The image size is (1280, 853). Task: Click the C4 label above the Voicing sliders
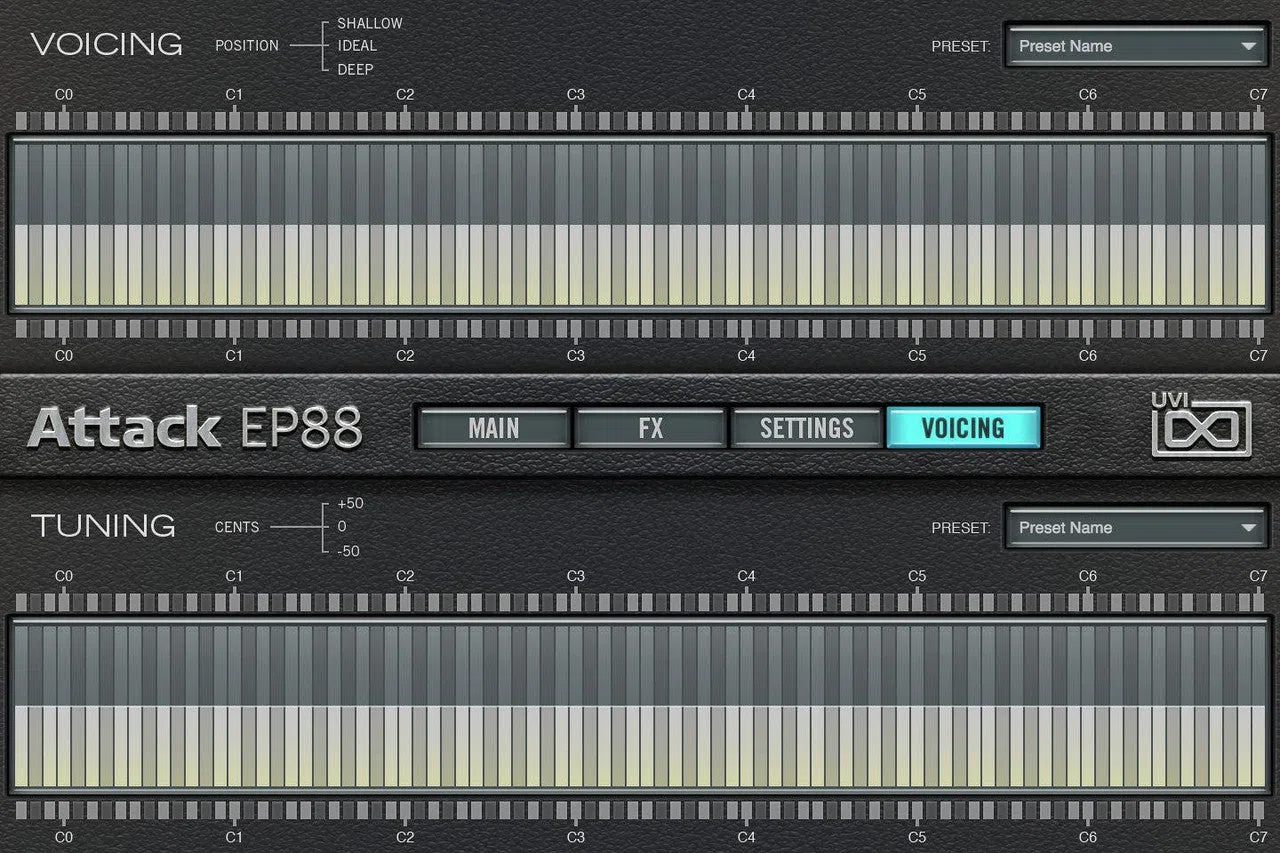(x=746, y=94)
